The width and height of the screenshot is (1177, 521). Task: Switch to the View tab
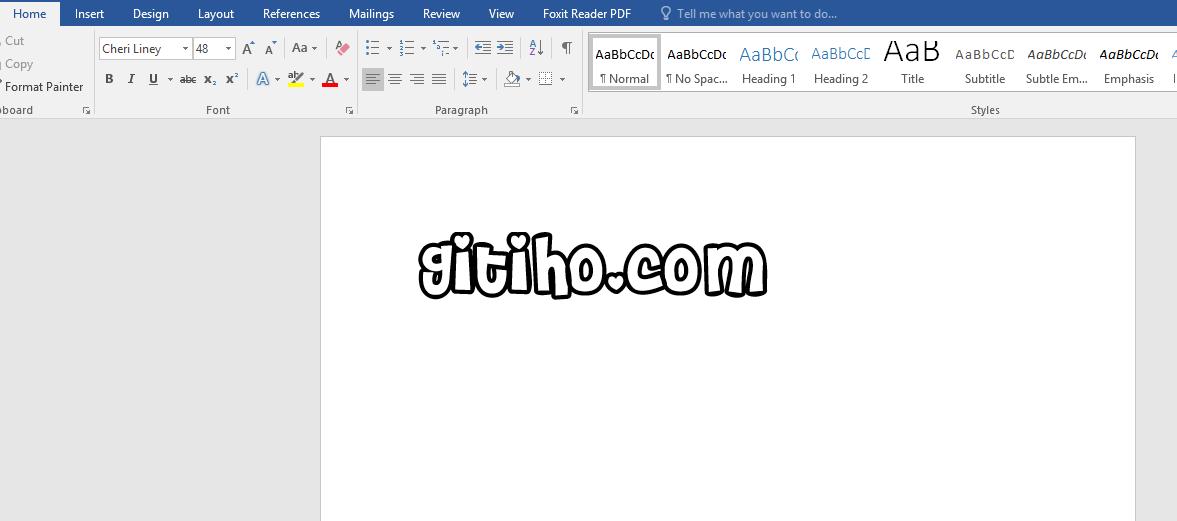point(501,14)
